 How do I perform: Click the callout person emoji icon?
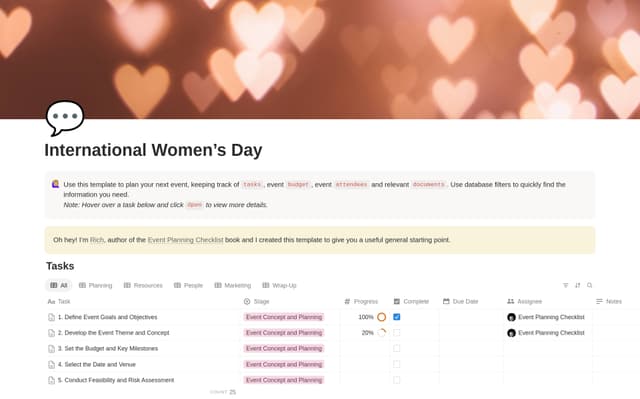(x=56, y=184)
